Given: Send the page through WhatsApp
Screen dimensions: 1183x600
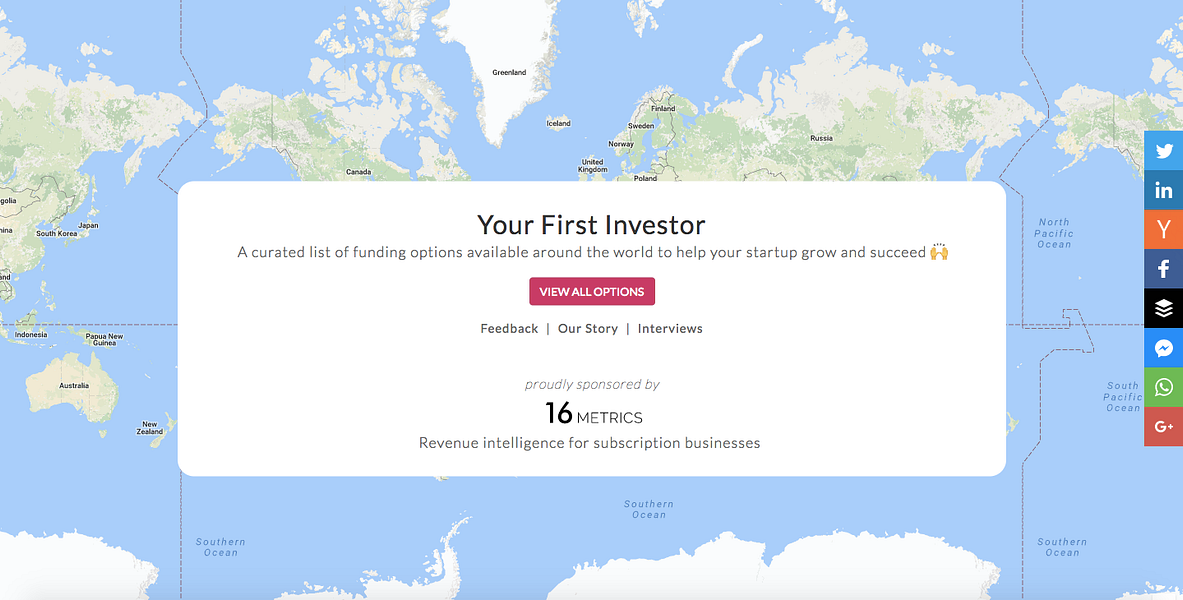Looking at the screenshot, I should [x=1163, y=387].
